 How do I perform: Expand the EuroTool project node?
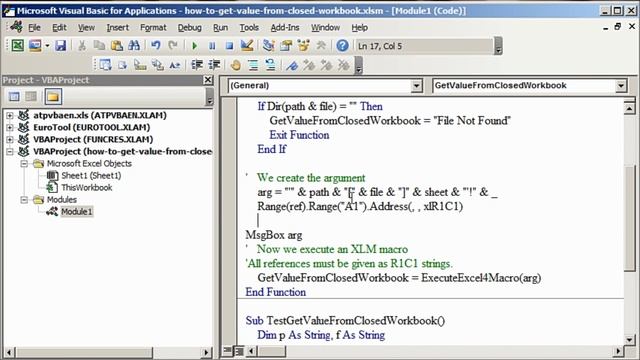click(10, 127)
